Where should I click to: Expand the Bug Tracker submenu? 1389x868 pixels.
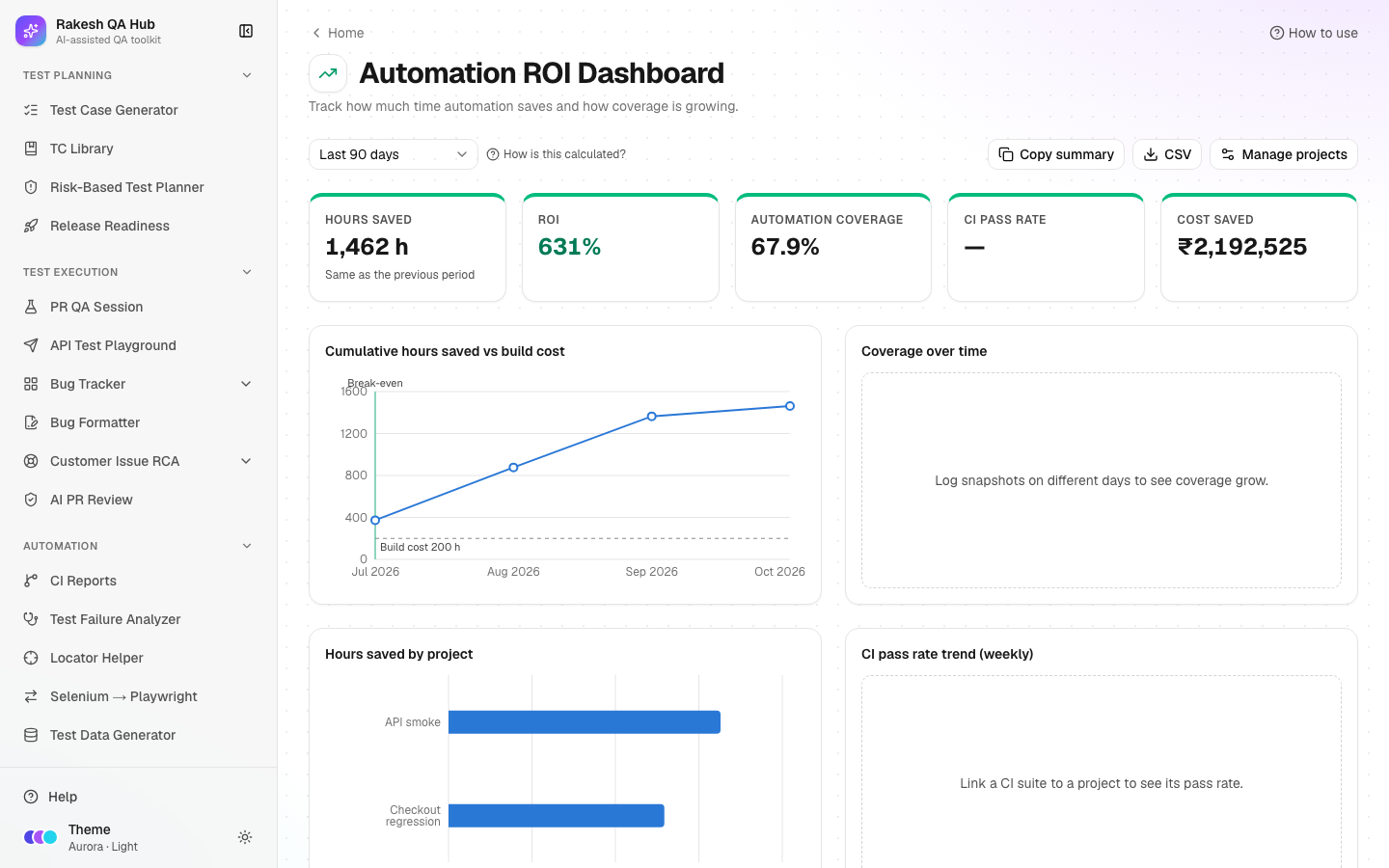246,384
